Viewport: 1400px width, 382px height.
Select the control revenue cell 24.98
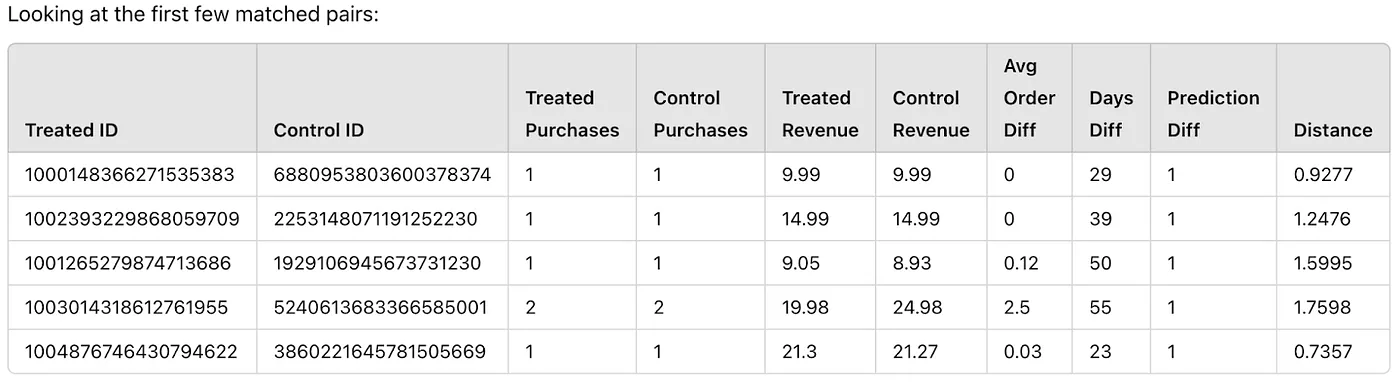click(917, 308)
